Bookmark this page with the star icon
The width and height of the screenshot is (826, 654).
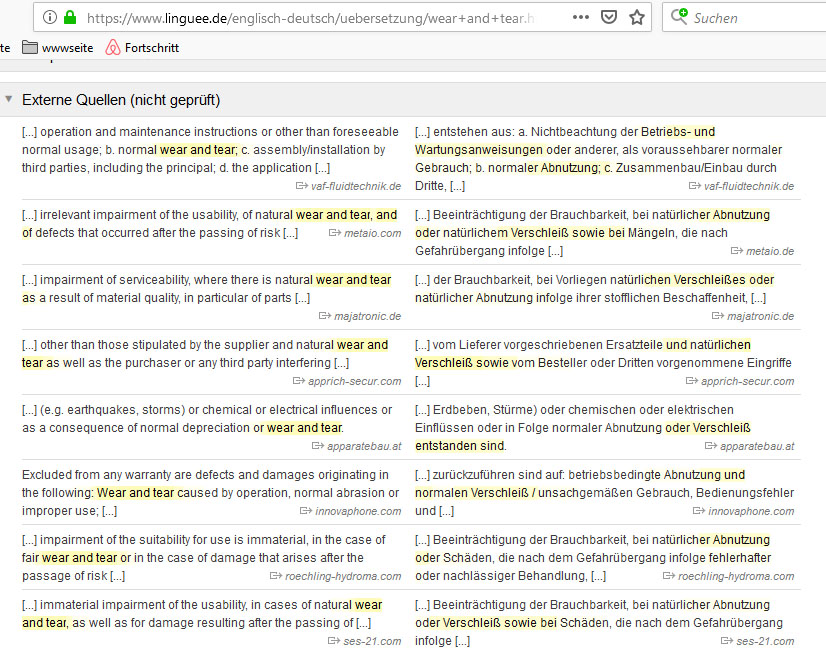637,18
